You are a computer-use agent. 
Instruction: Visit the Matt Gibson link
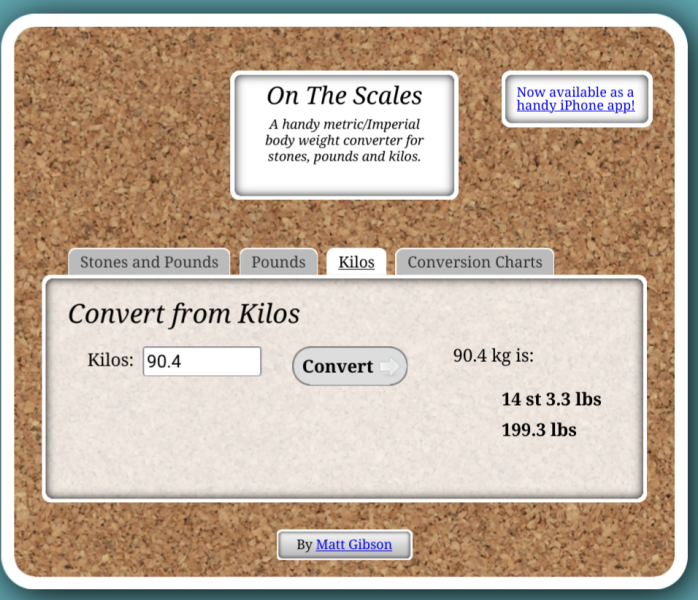(354, 545)
